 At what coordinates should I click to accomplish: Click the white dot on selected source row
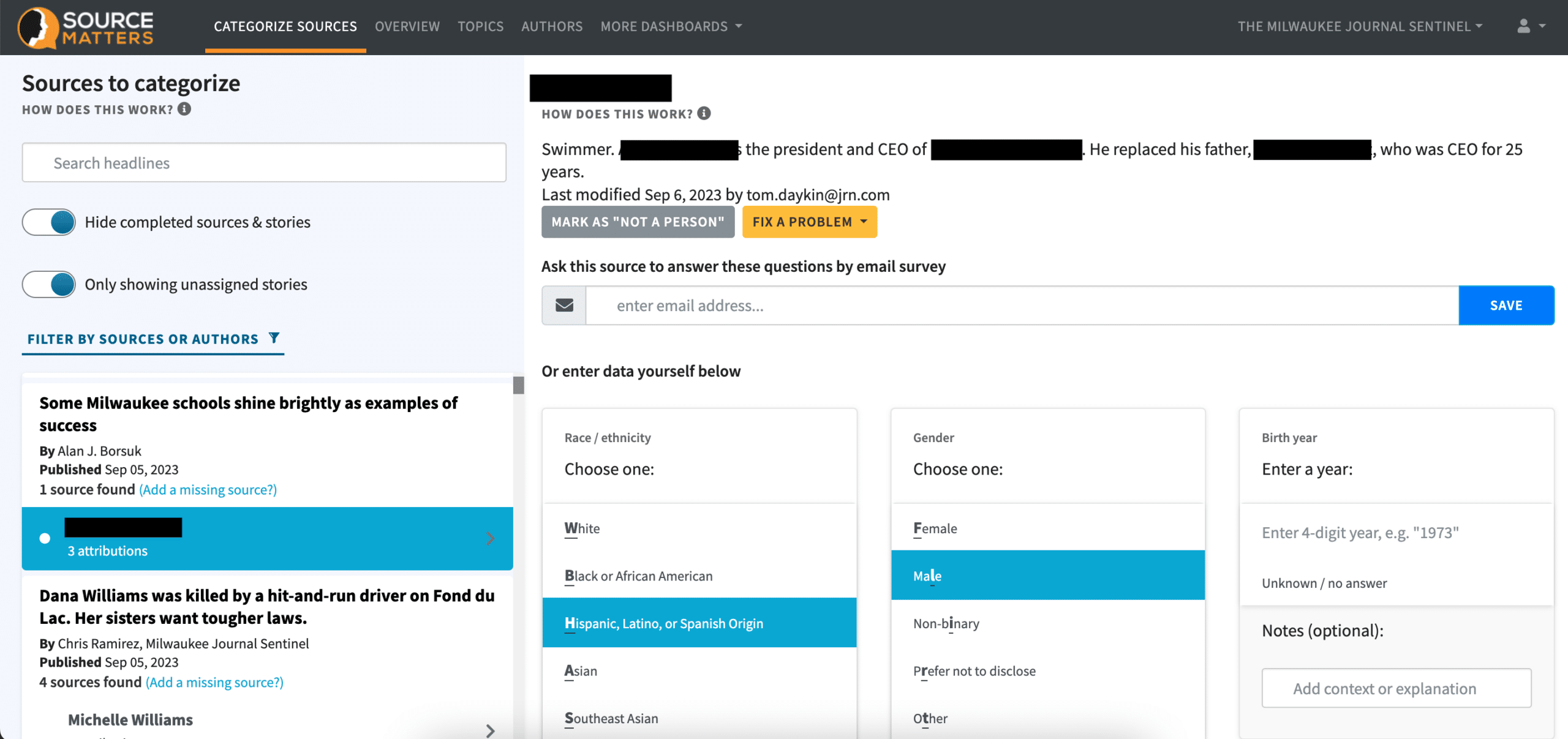click(45, 538)
